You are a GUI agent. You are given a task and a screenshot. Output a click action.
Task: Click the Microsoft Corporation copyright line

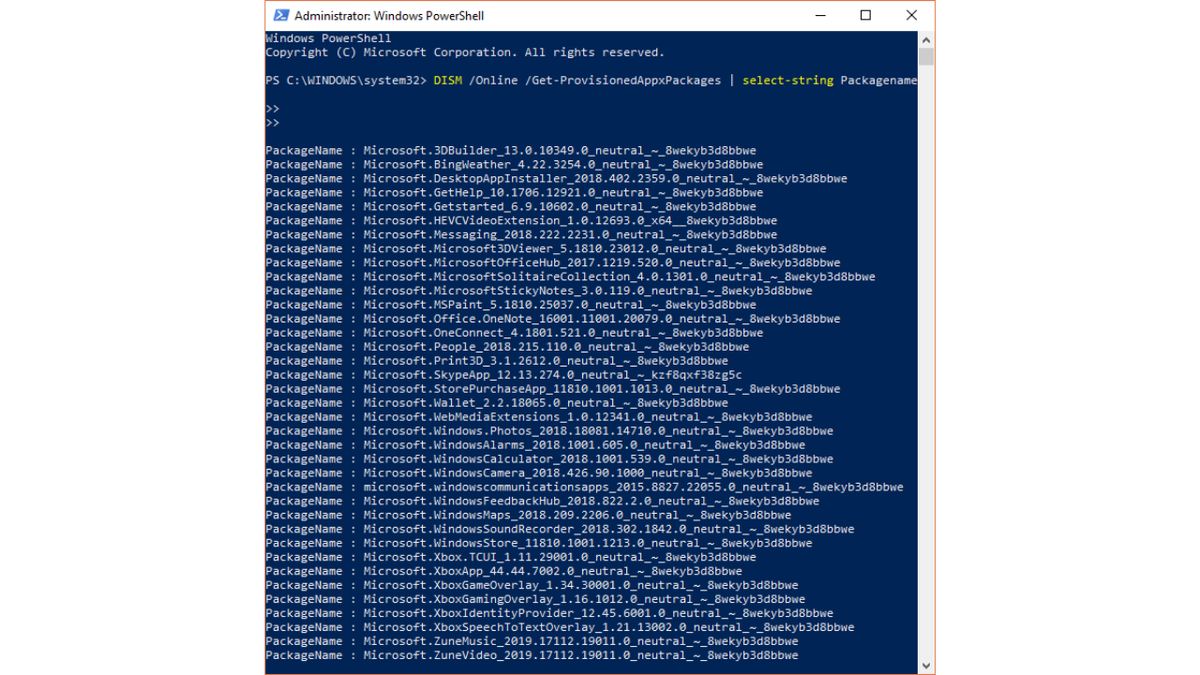coord(465,52)
